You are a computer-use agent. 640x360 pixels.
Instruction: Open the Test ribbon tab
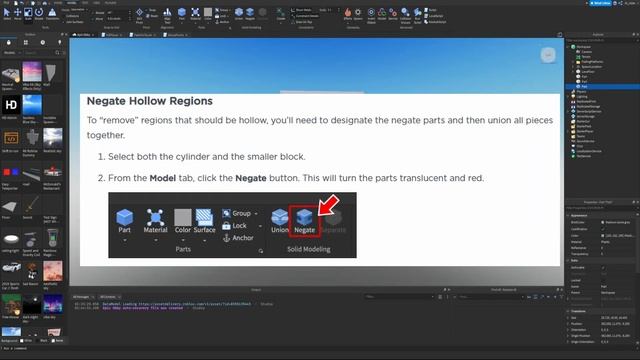tap(85, 3)
